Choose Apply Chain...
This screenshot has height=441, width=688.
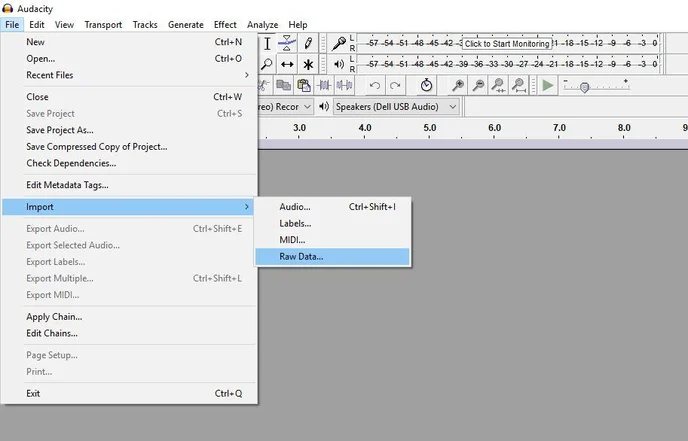(x=129, y=316)
